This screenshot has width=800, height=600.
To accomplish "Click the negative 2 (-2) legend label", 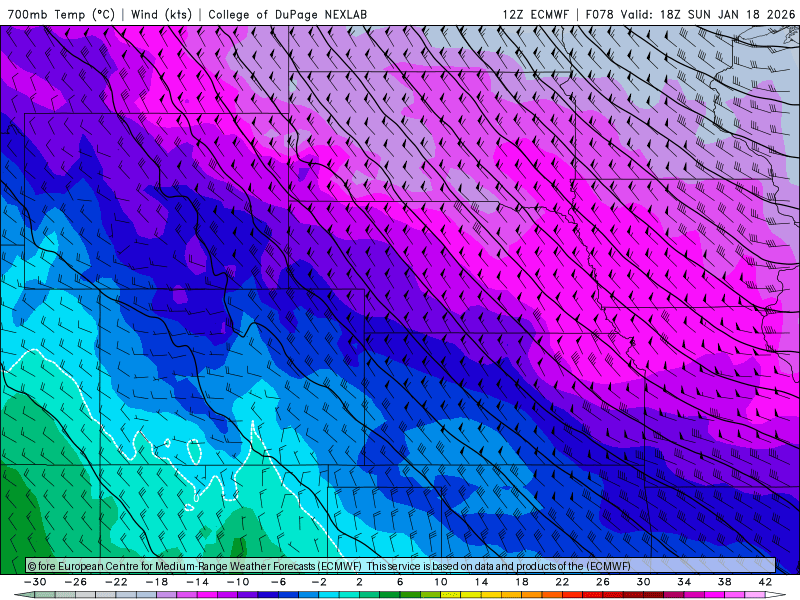I will [319, 582].
